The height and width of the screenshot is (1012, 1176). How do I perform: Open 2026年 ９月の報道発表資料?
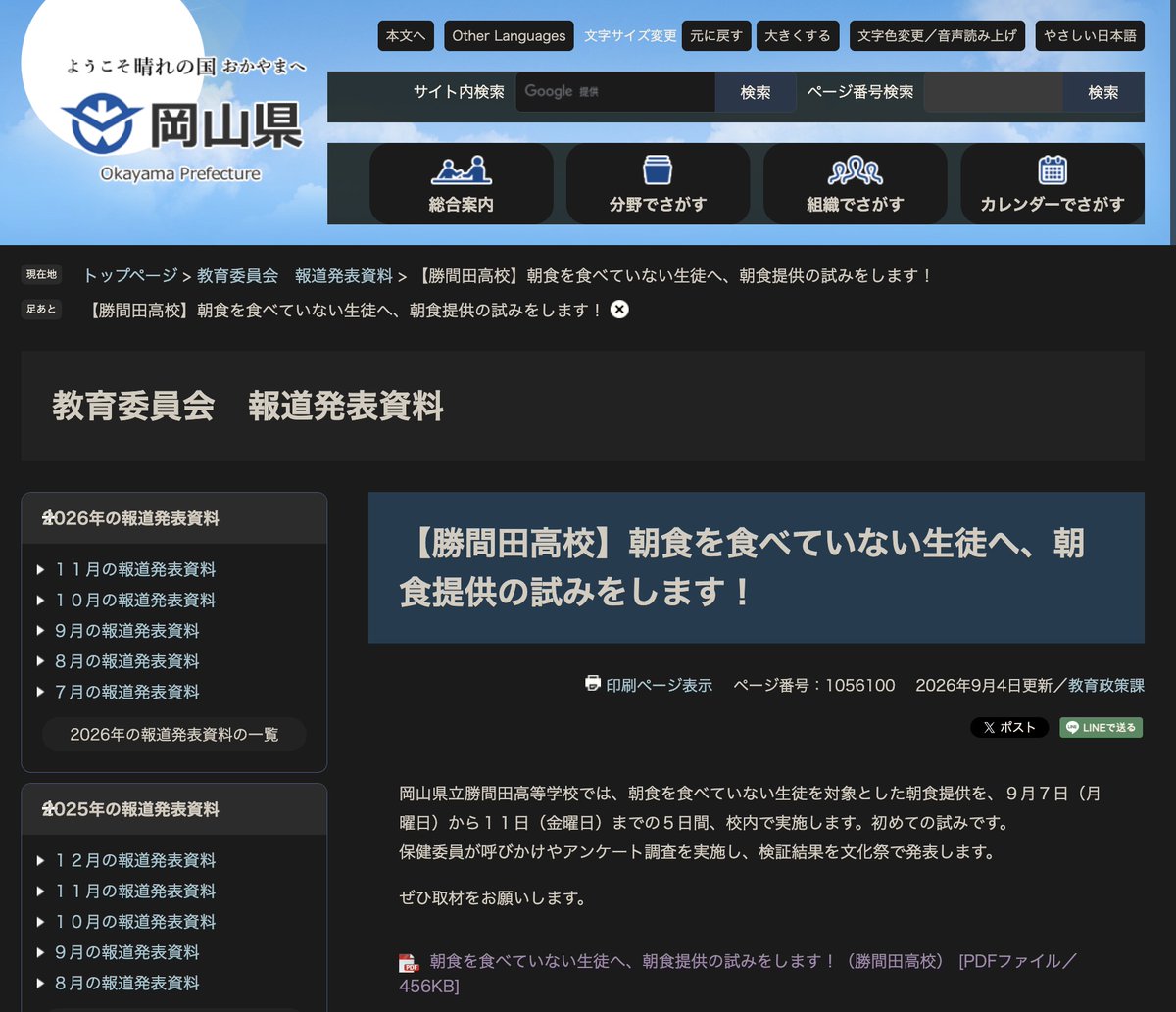click(x=127, y=630)
